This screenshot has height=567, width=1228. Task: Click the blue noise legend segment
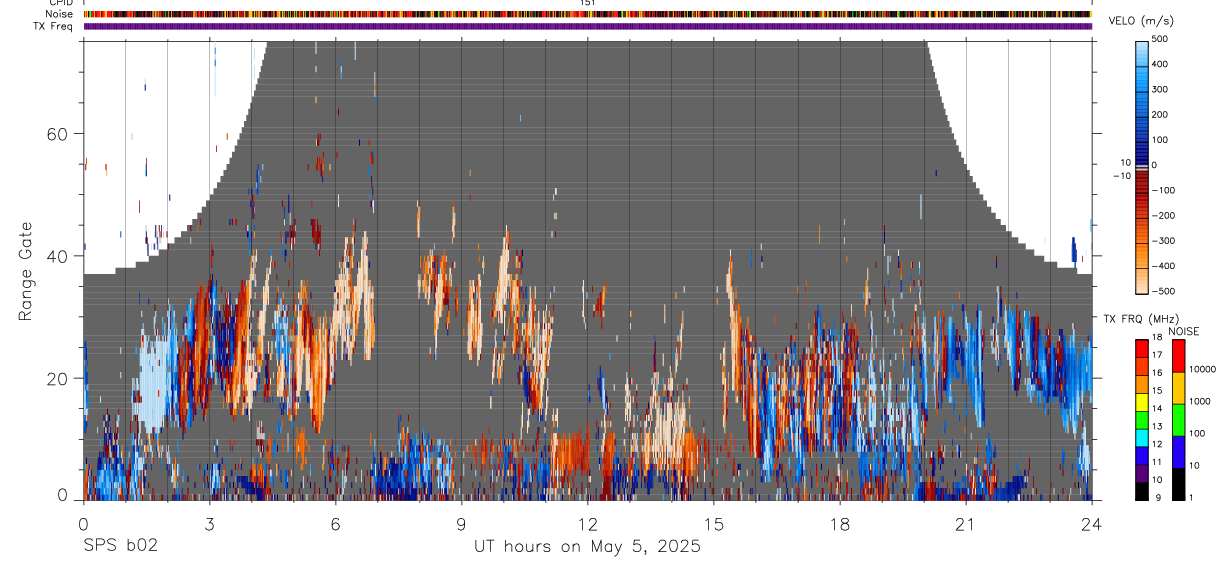click(1178, 451)
